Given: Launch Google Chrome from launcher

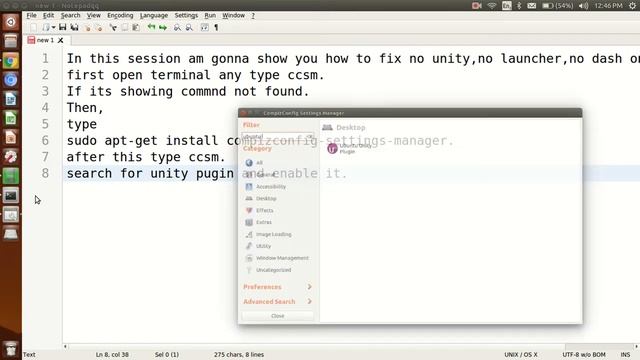Looking at the screenshot, I should click(11, 60).
